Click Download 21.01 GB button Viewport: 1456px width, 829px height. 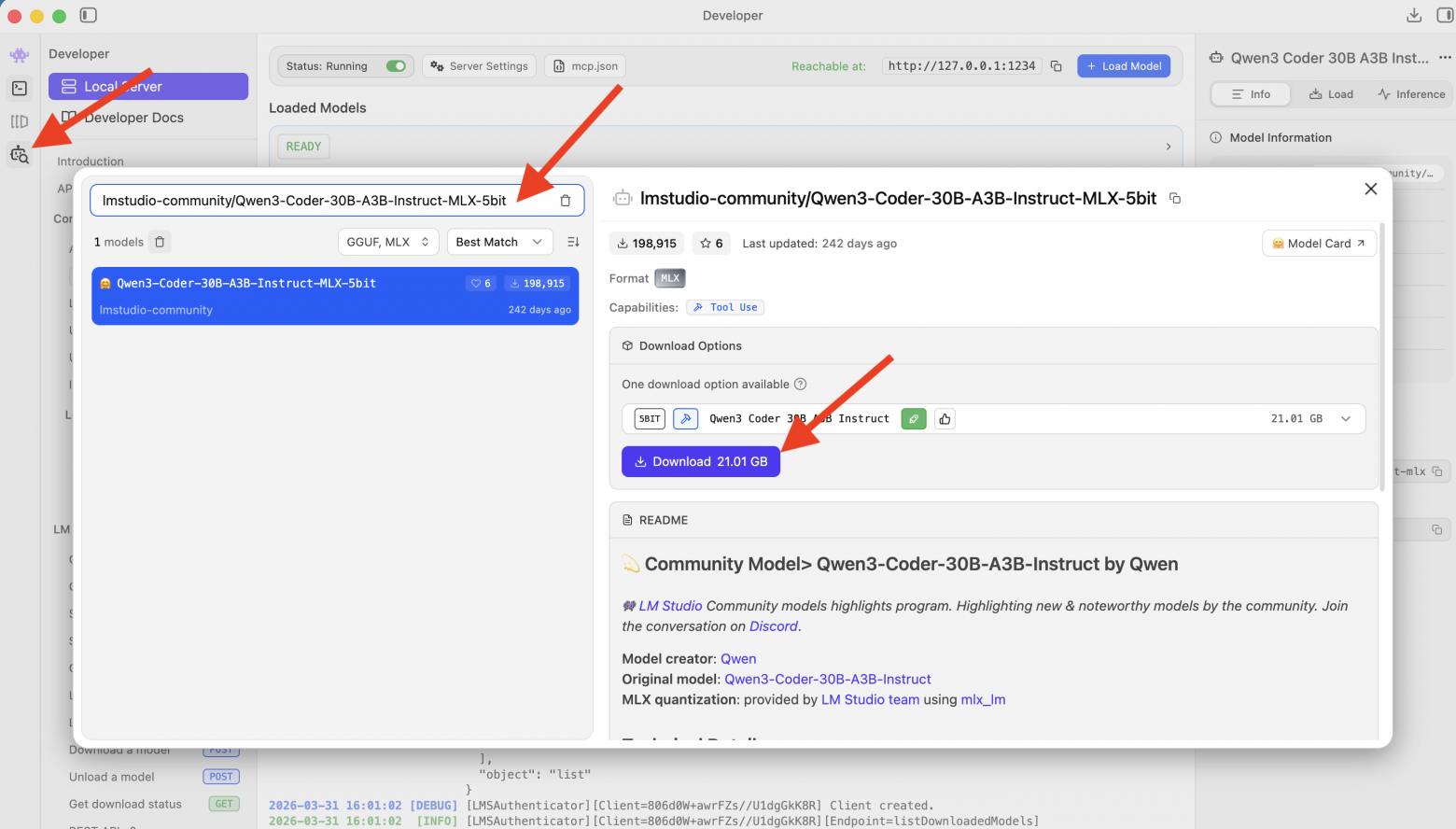700,462
